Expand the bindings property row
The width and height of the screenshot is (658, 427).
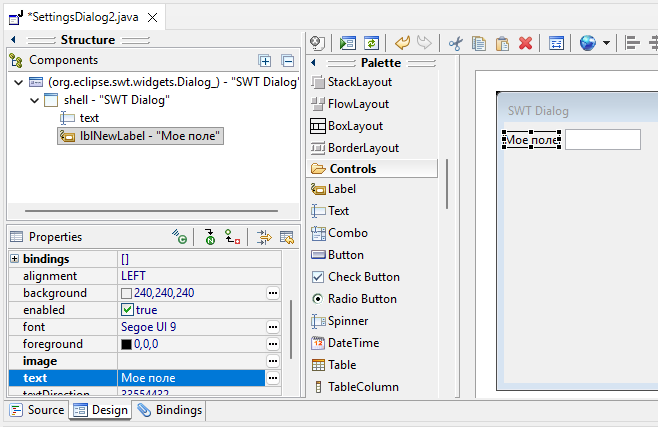[x=15, y=258]
